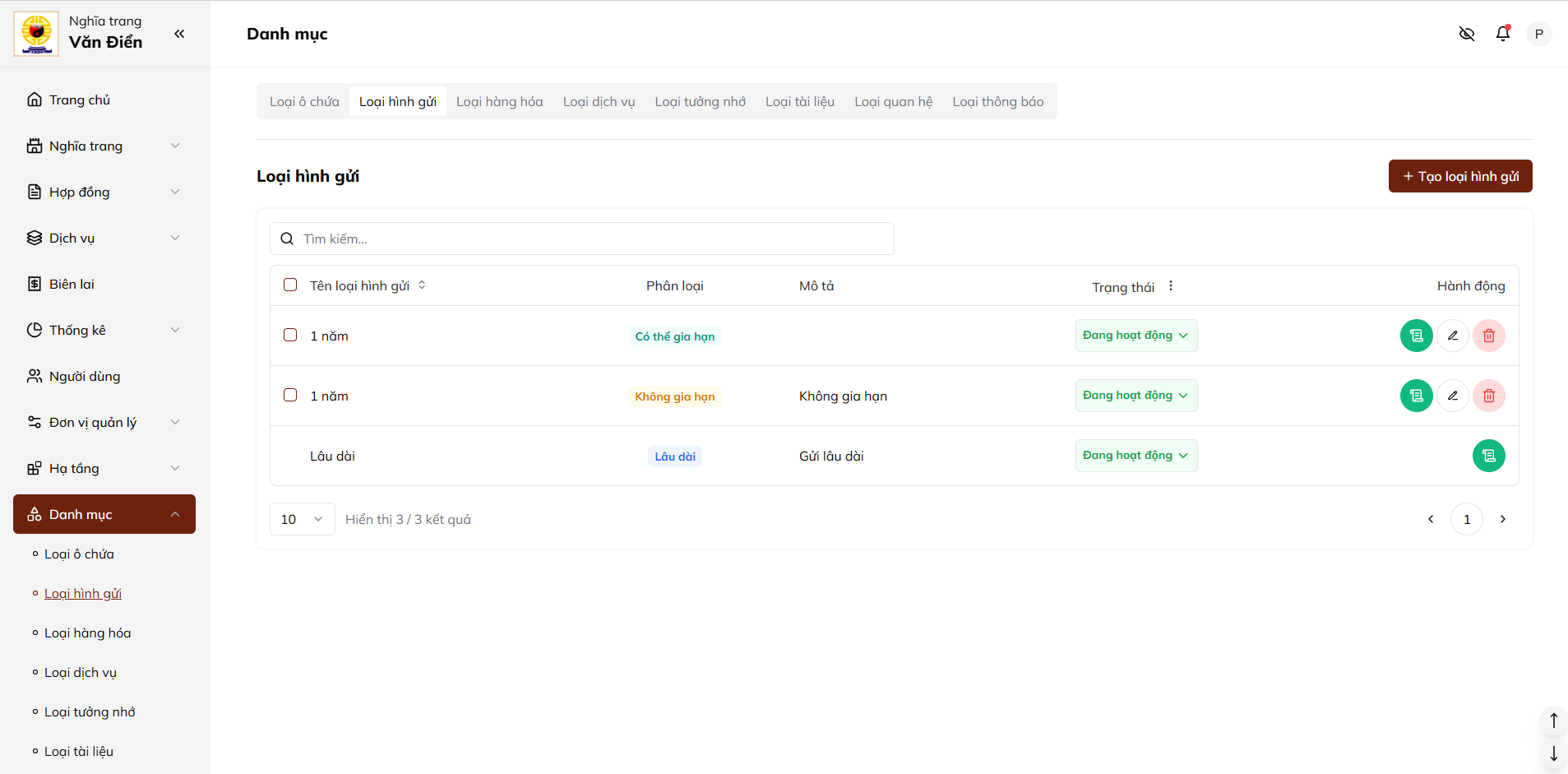Tick the checkbox for first '1 năm' row
This screenshot has height=774, width=1568.
coord(290,336)
